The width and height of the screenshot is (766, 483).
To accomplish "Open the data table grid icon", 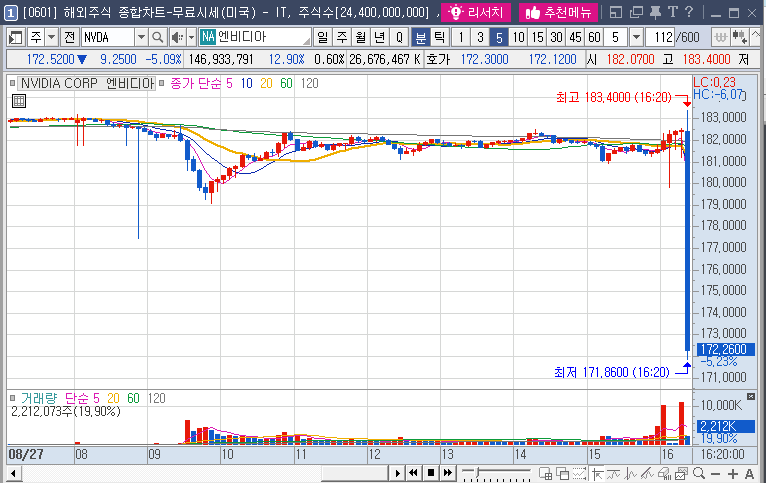I will [19, 101].
